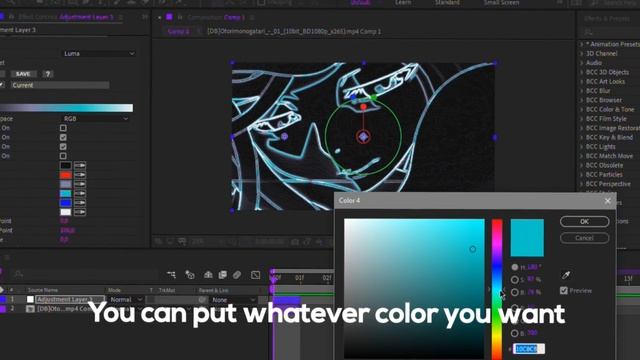This screenshot has width=640, height=360.
Task: Expand the BCC Lights effects category
Action: [582, 147]
